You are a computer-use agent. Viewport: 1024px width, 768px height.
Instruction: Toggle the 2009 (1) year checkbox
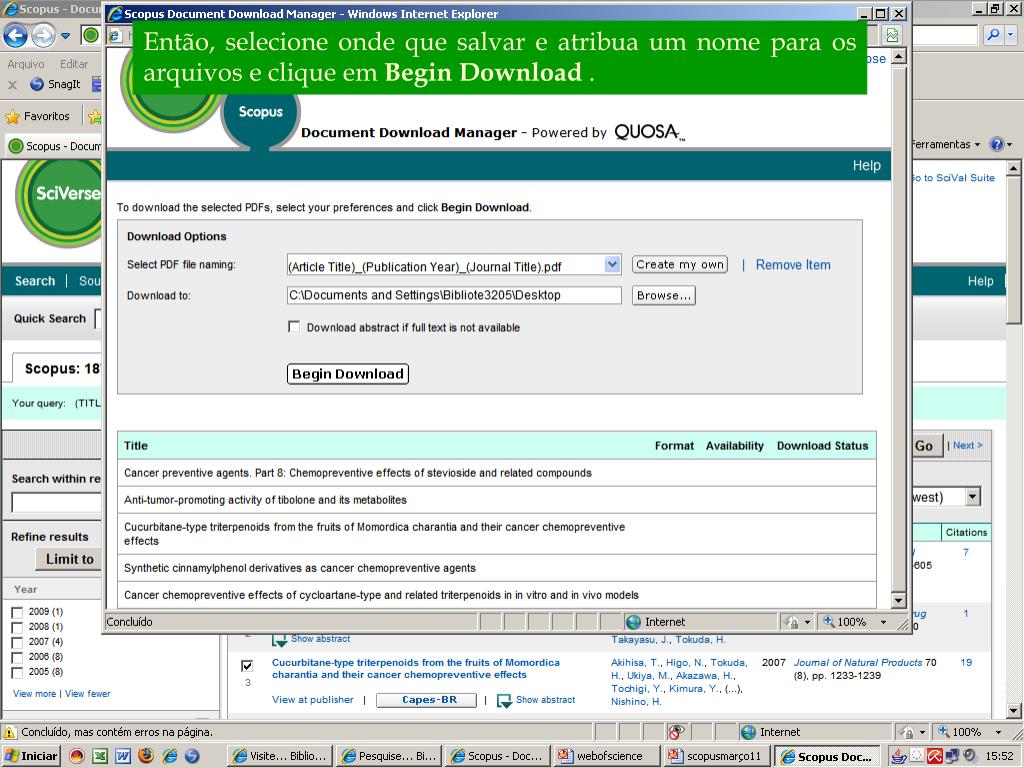click(18, 612)
